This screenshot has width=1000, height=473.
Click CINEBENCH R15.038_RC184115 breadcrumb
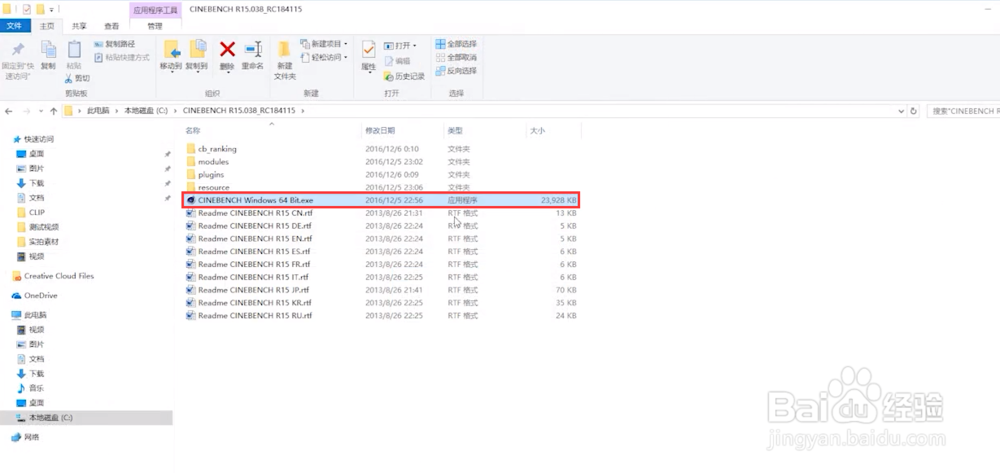239,111
